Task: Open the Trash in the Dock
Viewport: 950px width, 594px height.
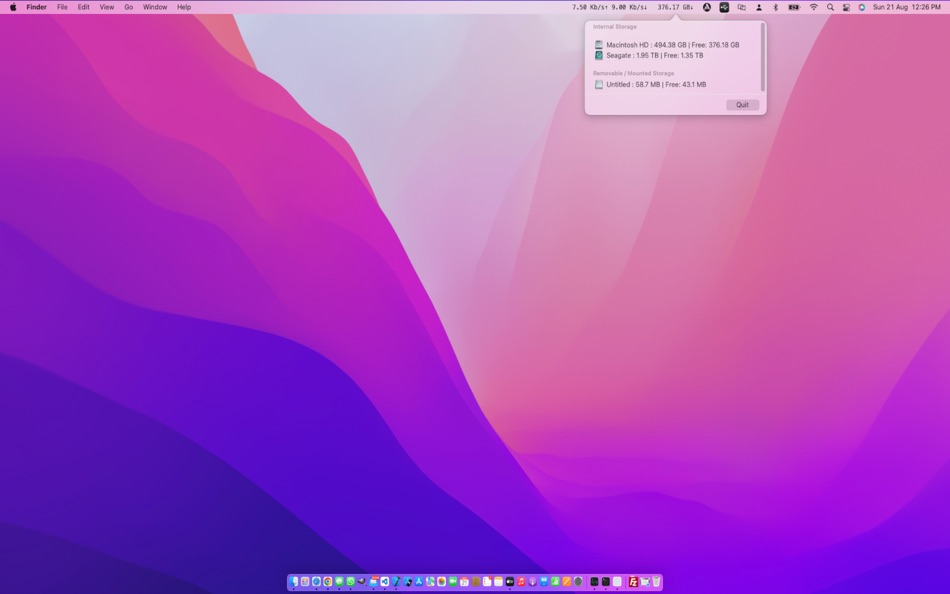Action: click(656, 581)
